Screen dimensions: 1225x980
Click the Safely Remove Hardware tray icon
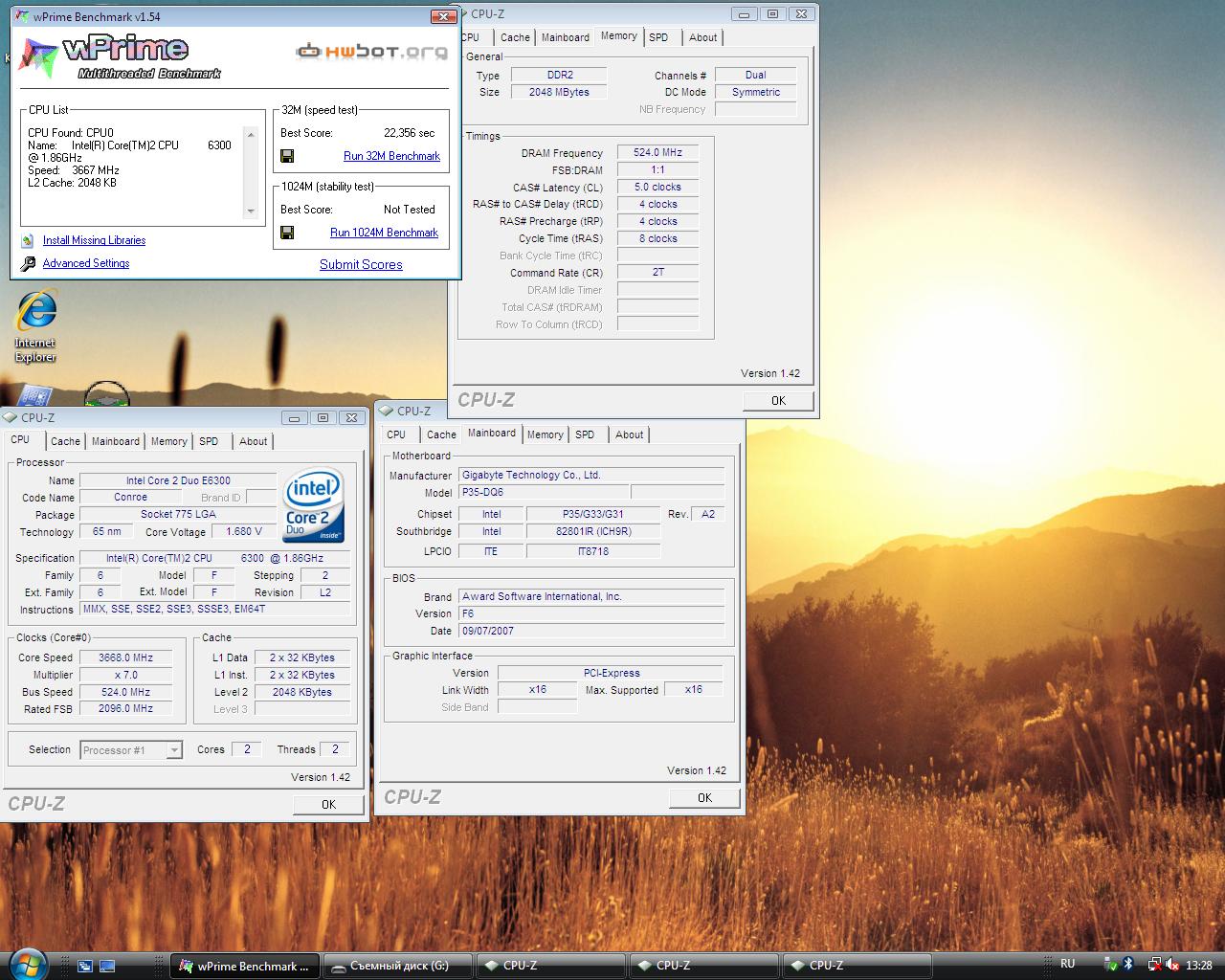[1108, 966]
